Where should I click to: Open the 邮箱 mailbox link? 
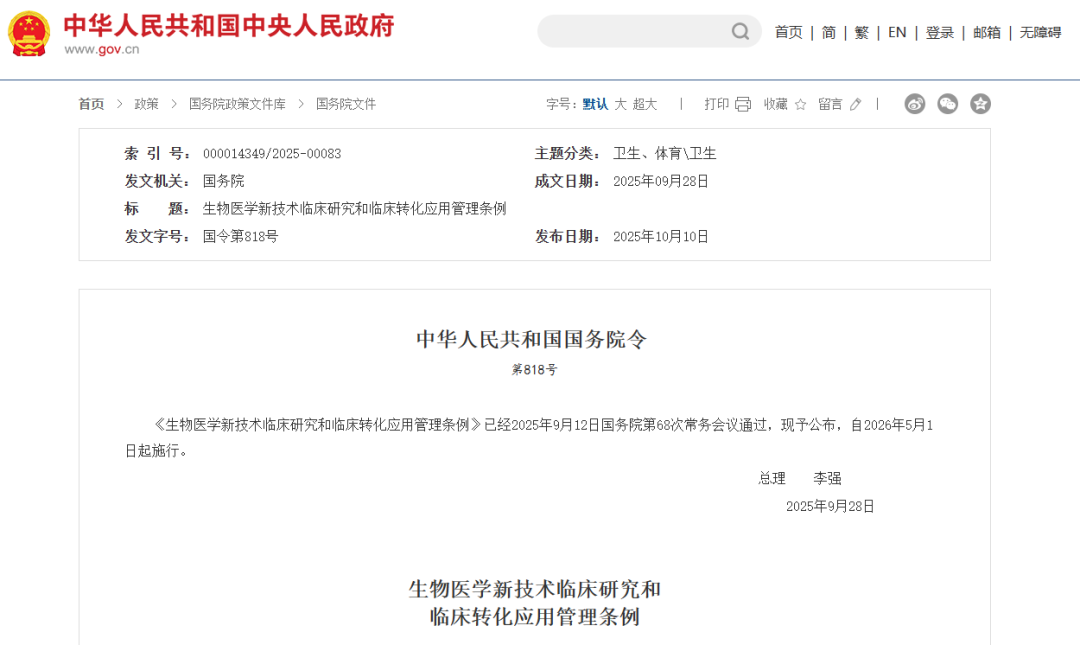(x=986, y=32)
